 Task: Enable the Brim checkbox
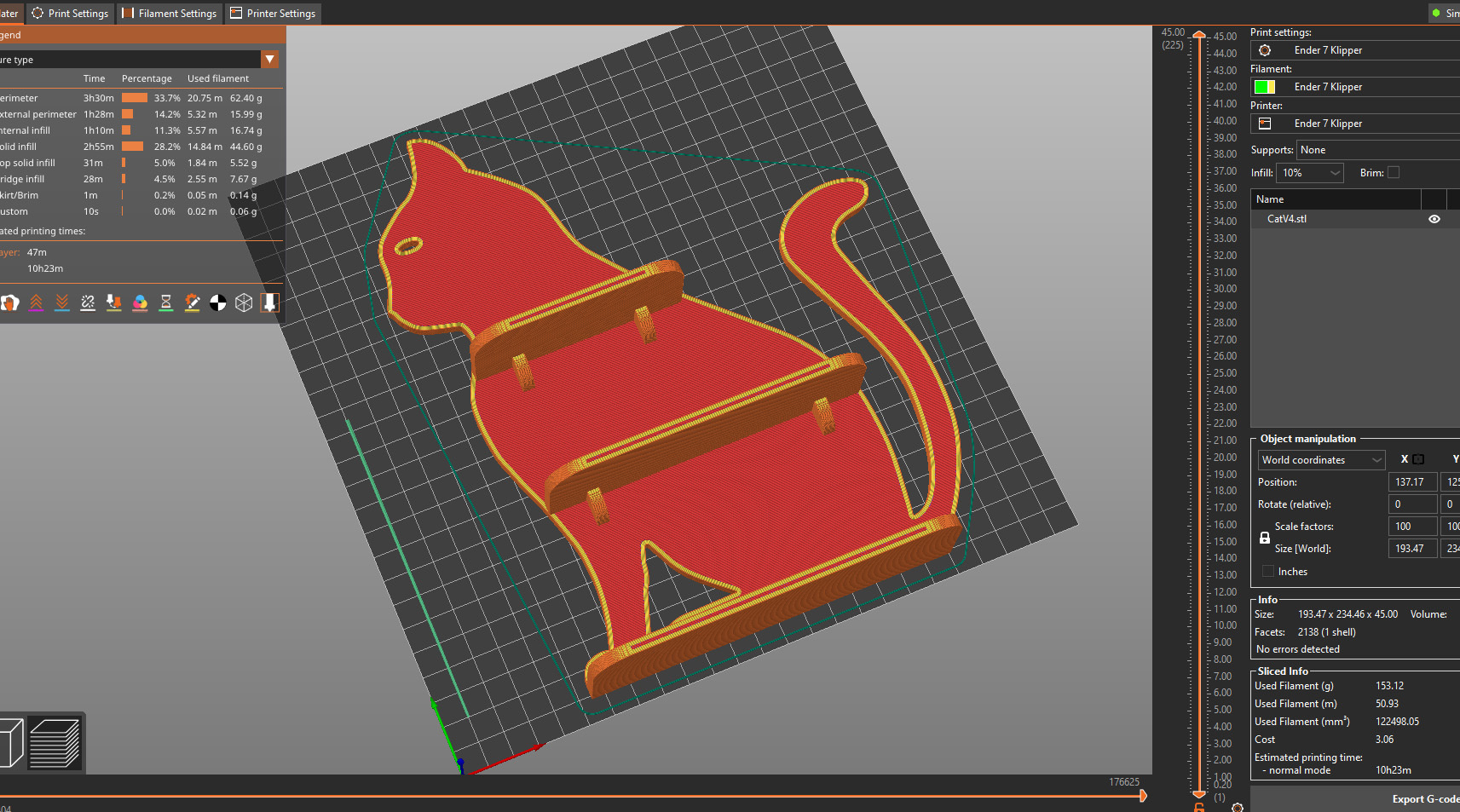(1394, 173)
